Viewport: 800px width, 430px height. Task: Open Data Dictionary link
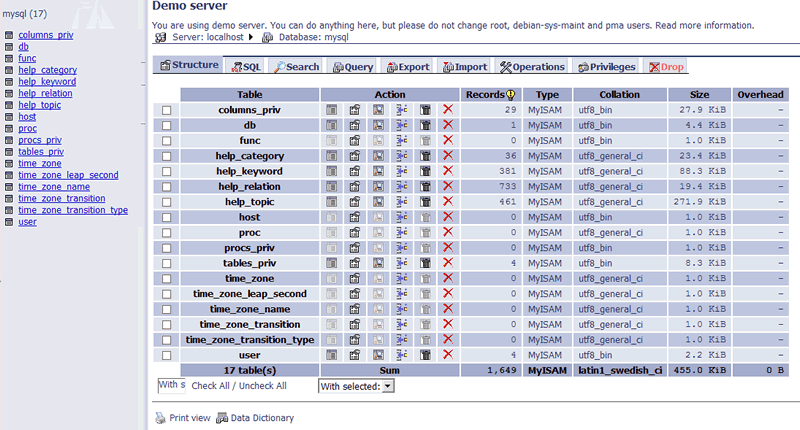(262, 418)
